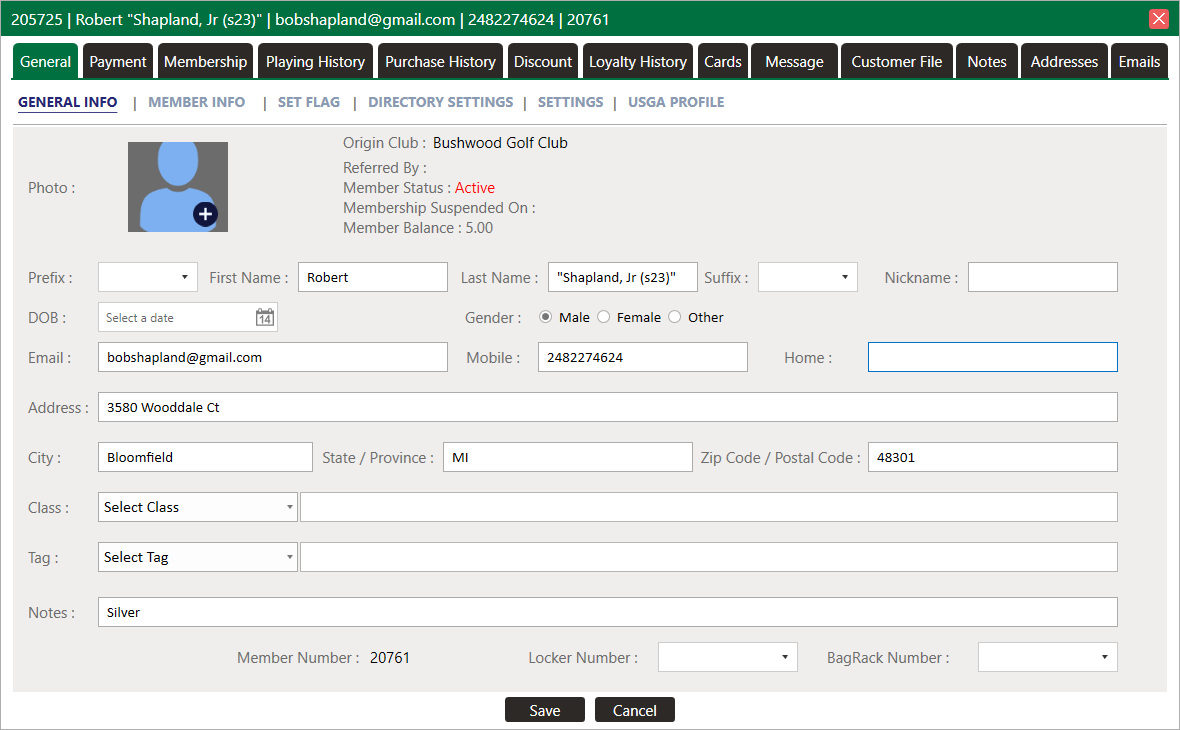Open the Suffix dropdown list
This screenshot has width=1180, height=730.
pos(808,278)
